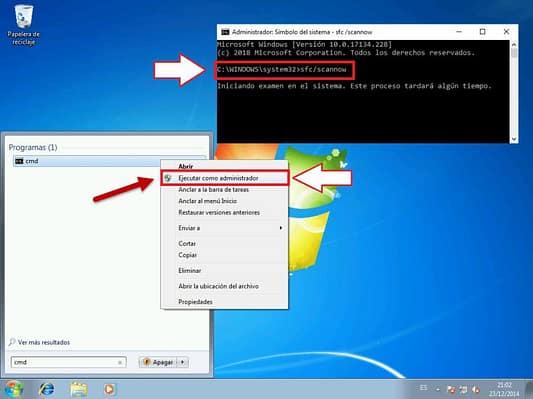The width and height of the screenshot is (533, 399).
Task: Show hidden tray icons arrow
Action: click(x=438, y=389)
